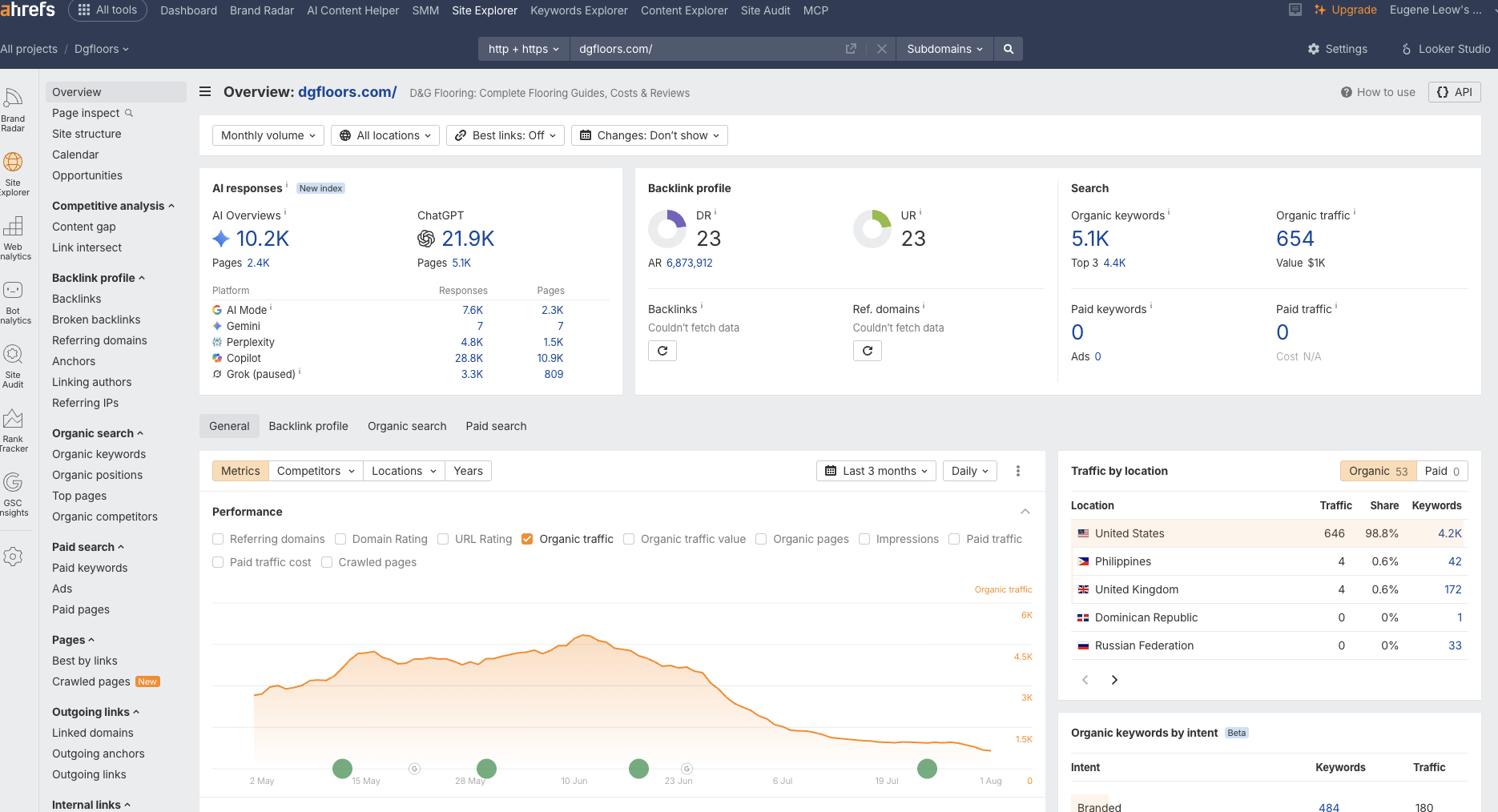
Task: Enable the Organic pages checkbox
Action: tap(761, 539)
